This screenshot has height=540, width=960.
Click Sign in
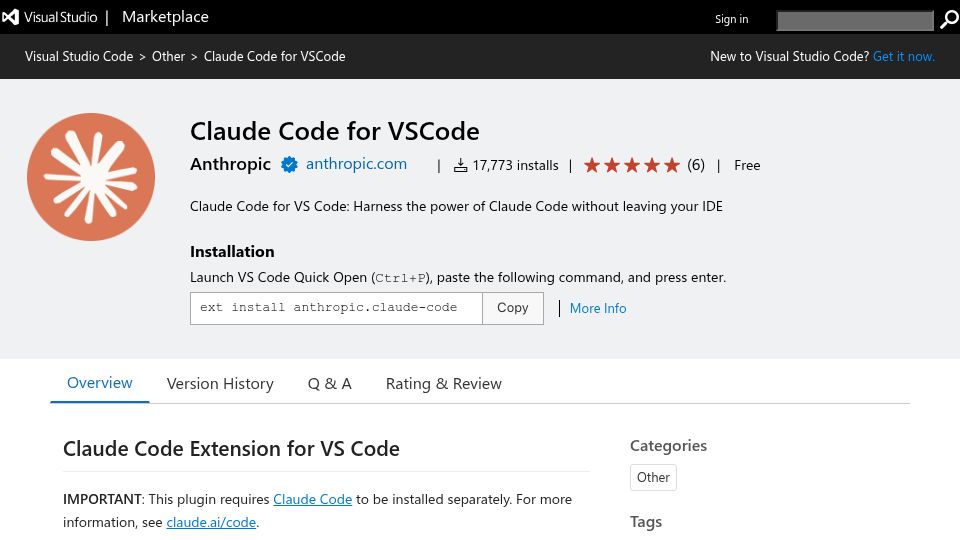(732, 19)
